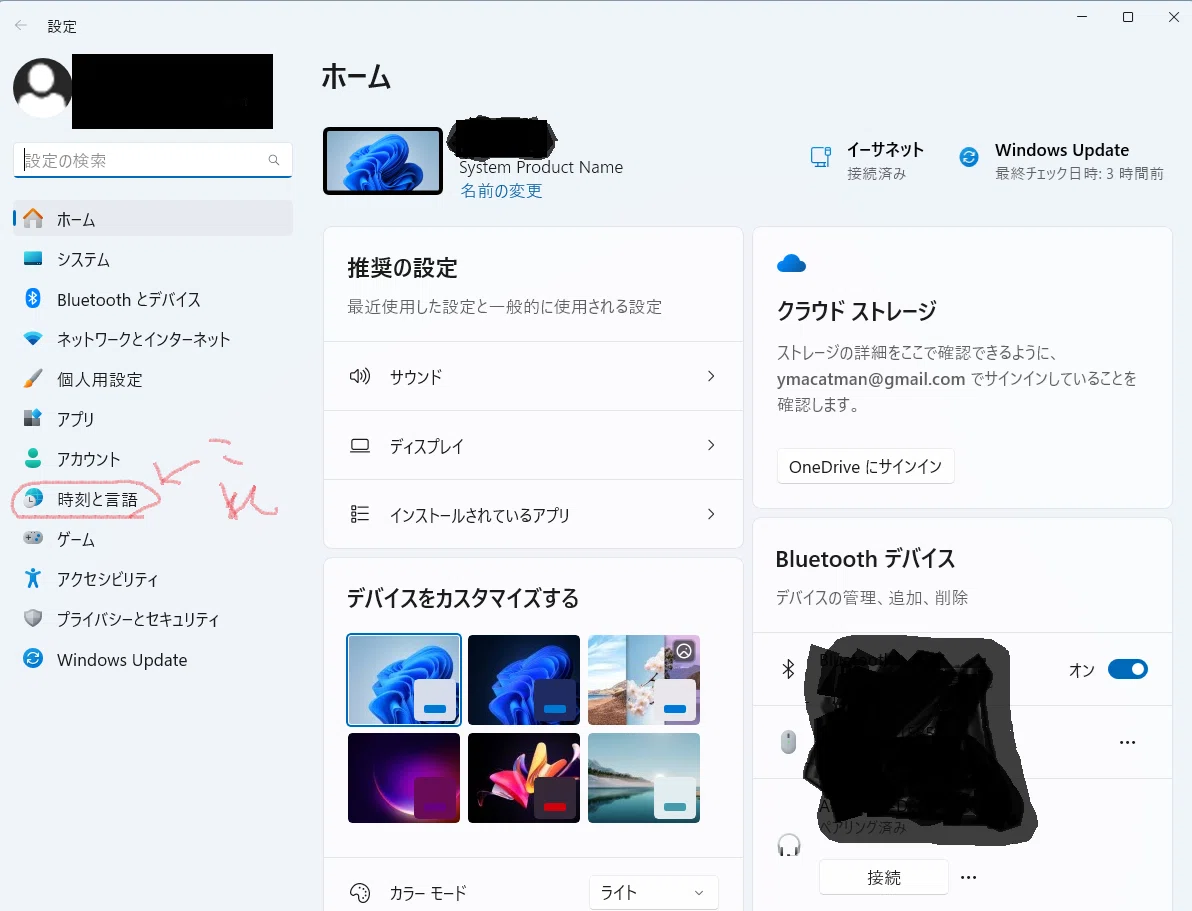
Task: Select the calm lake theme
Action: [644, 778]
